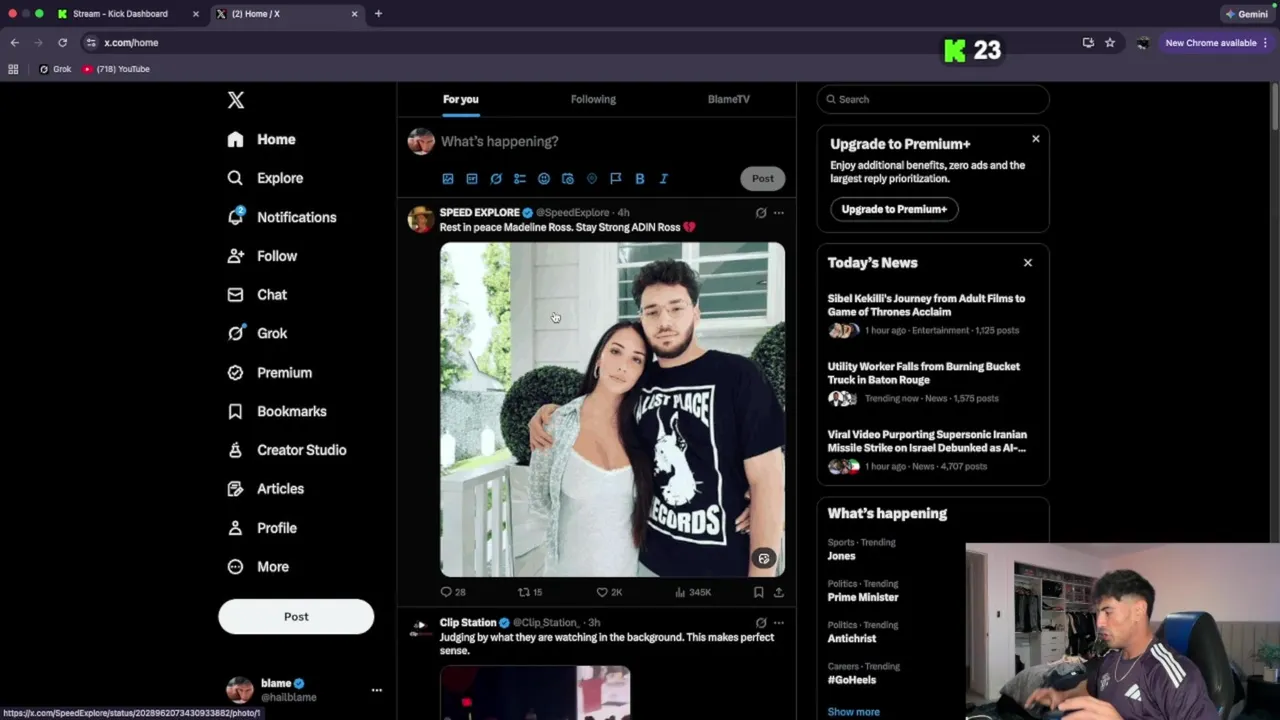1280x720 pixels.
Task: Bookmark the SPEED EXPLORE post
Action: click(759, 592)
